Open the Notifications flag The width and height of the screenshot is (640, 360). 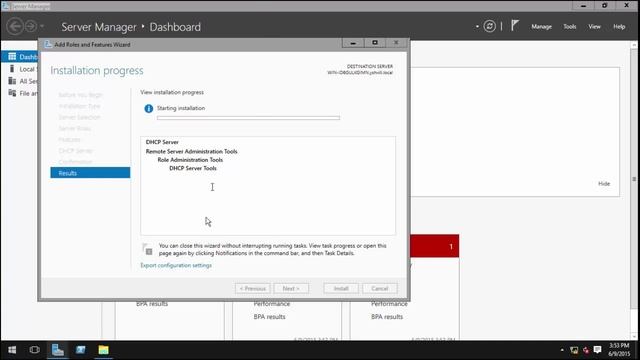point(515,26)
